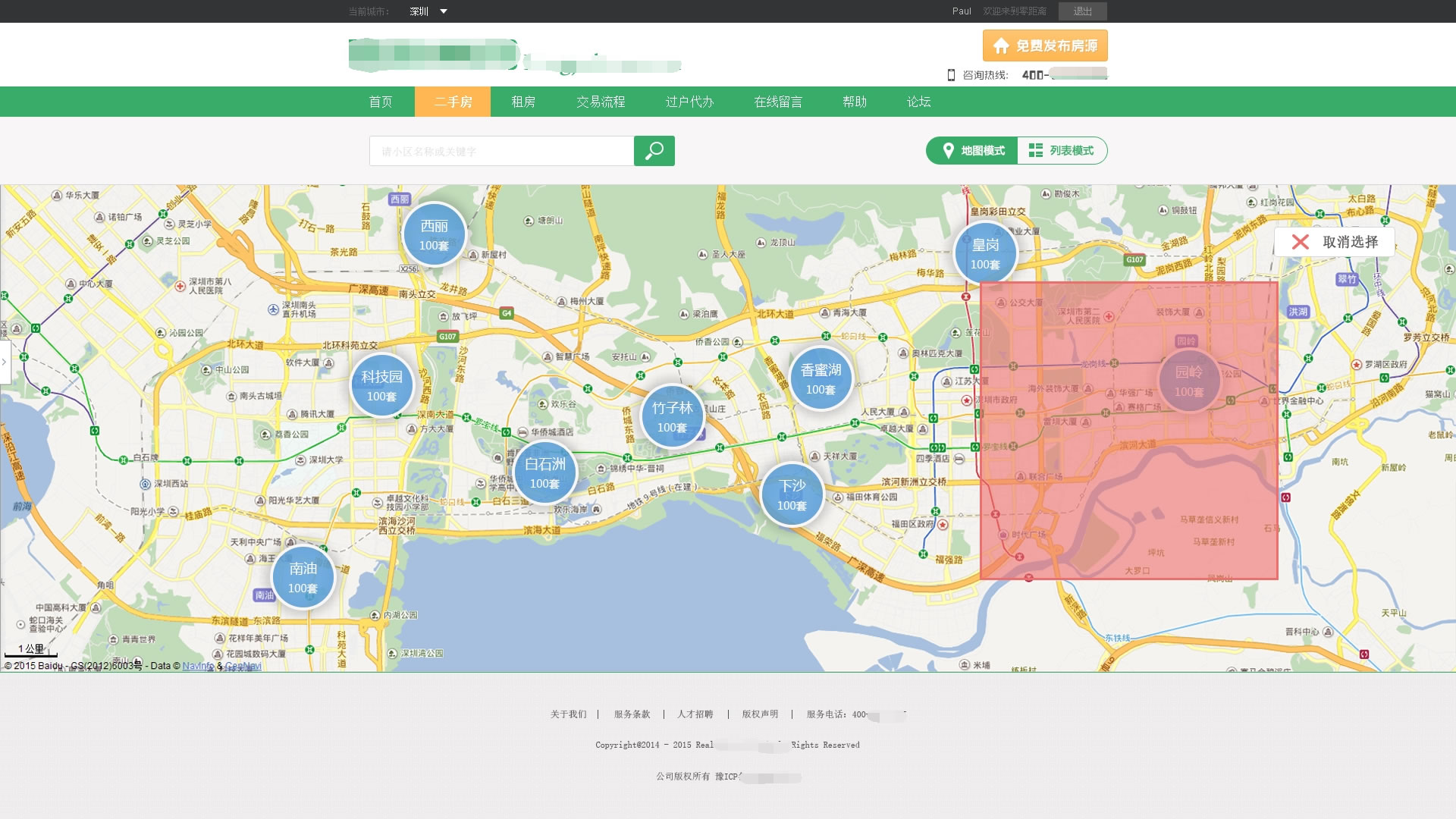Click the green magnifier search button
Screen dimensions: 1456x819
[x=654, y=151]
